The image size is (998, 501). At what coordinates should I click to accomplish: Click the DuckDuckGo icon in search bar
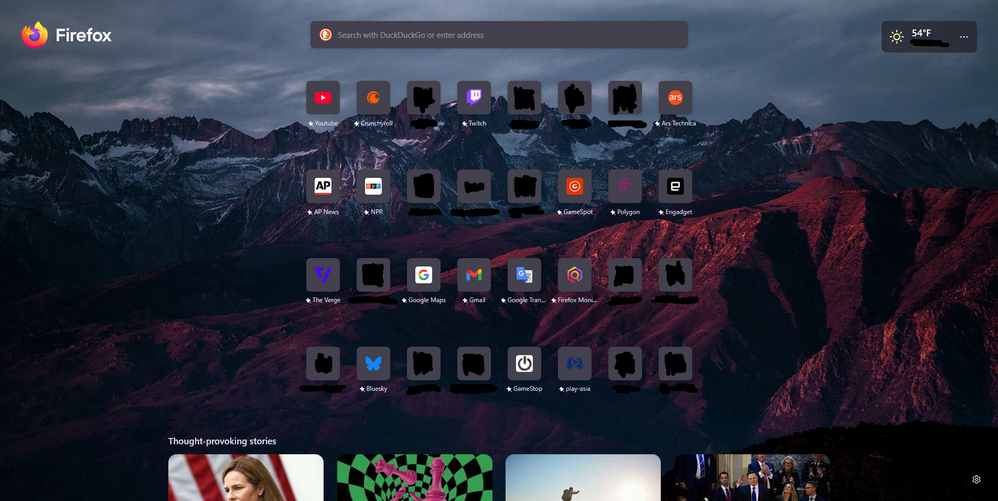325,34
